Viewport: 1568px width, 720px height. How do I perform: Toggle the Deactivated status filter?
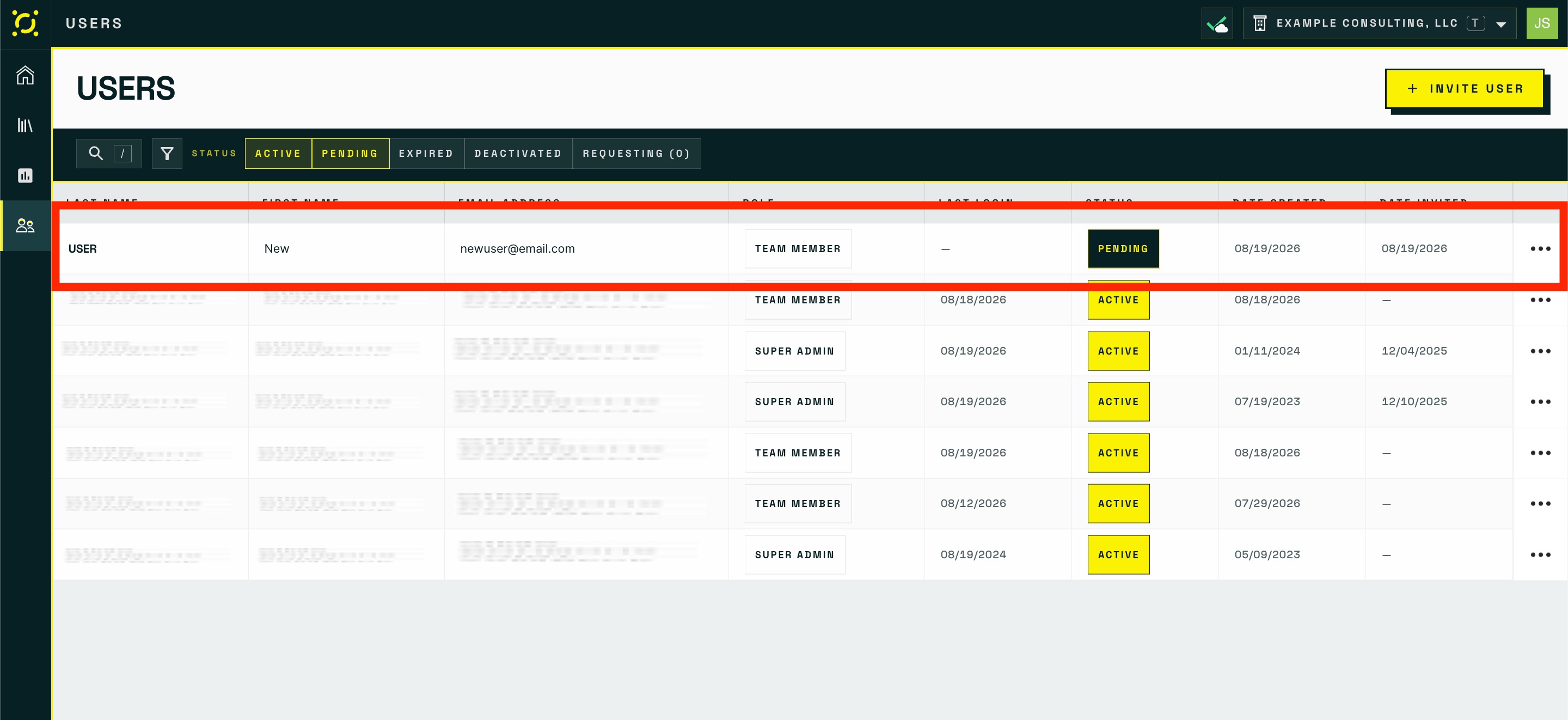pos(518,154)
